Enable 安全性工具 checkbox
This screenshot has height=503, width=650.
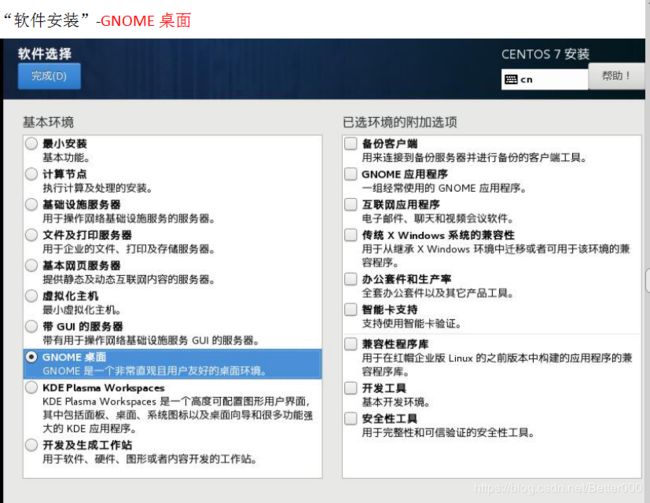coord(351,418)
